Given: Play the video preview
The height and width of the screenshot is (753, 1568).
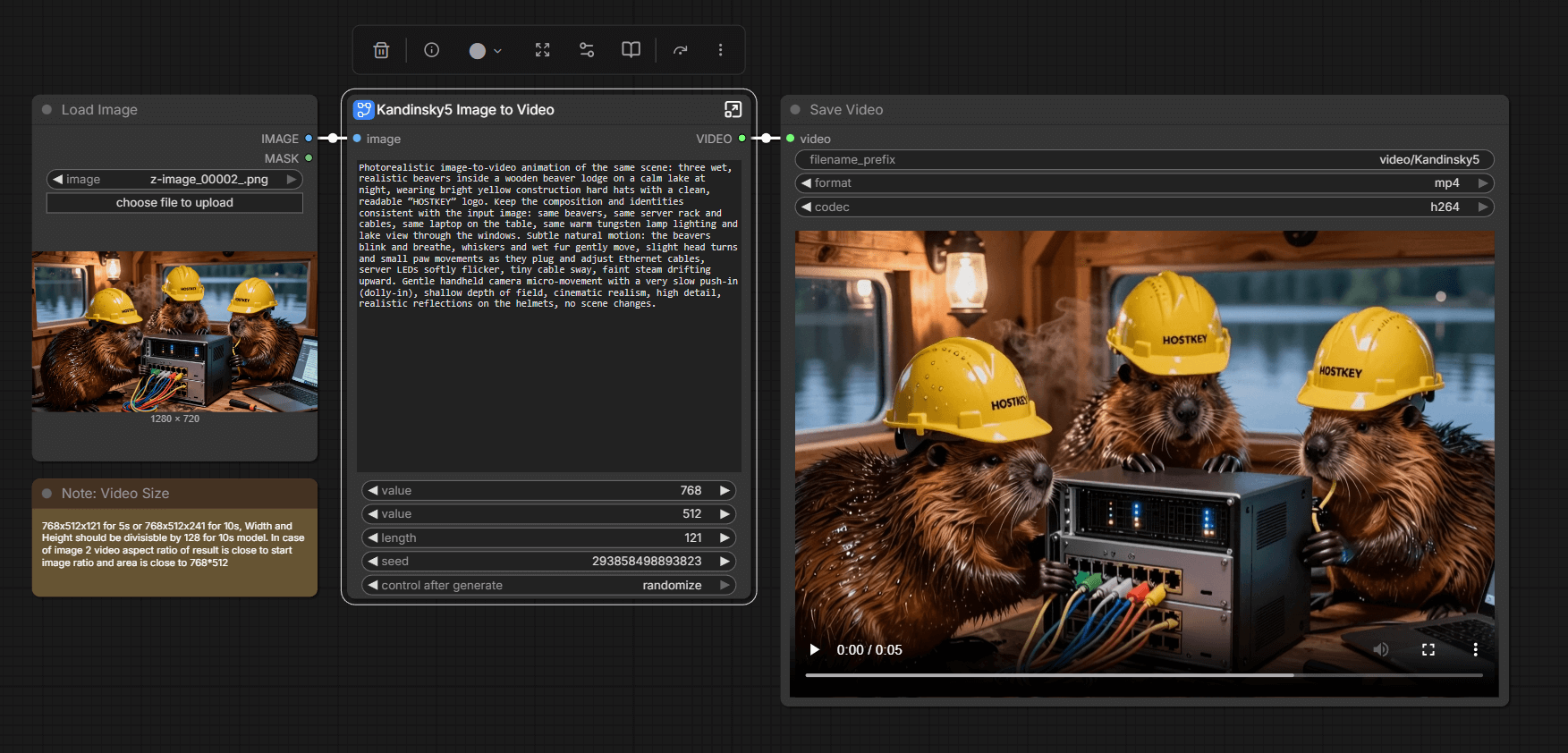Looking at the screenshot, I should (x=814, y=649).
